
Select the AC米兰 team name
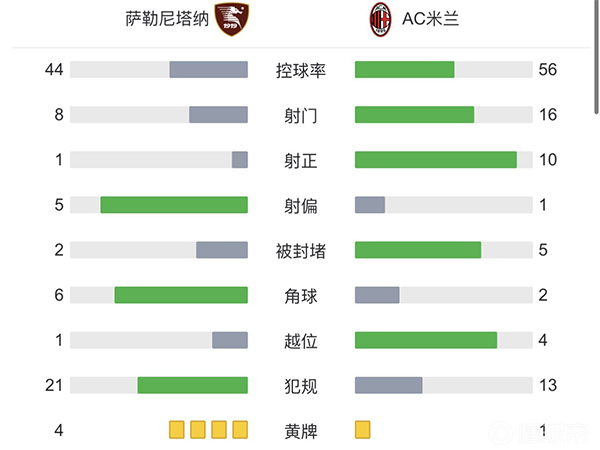coord(431,19)
